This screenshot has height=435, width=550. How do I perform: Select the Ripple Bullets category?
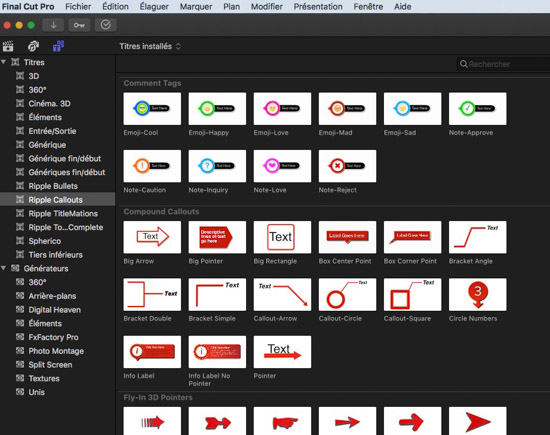tap(58, 186)
